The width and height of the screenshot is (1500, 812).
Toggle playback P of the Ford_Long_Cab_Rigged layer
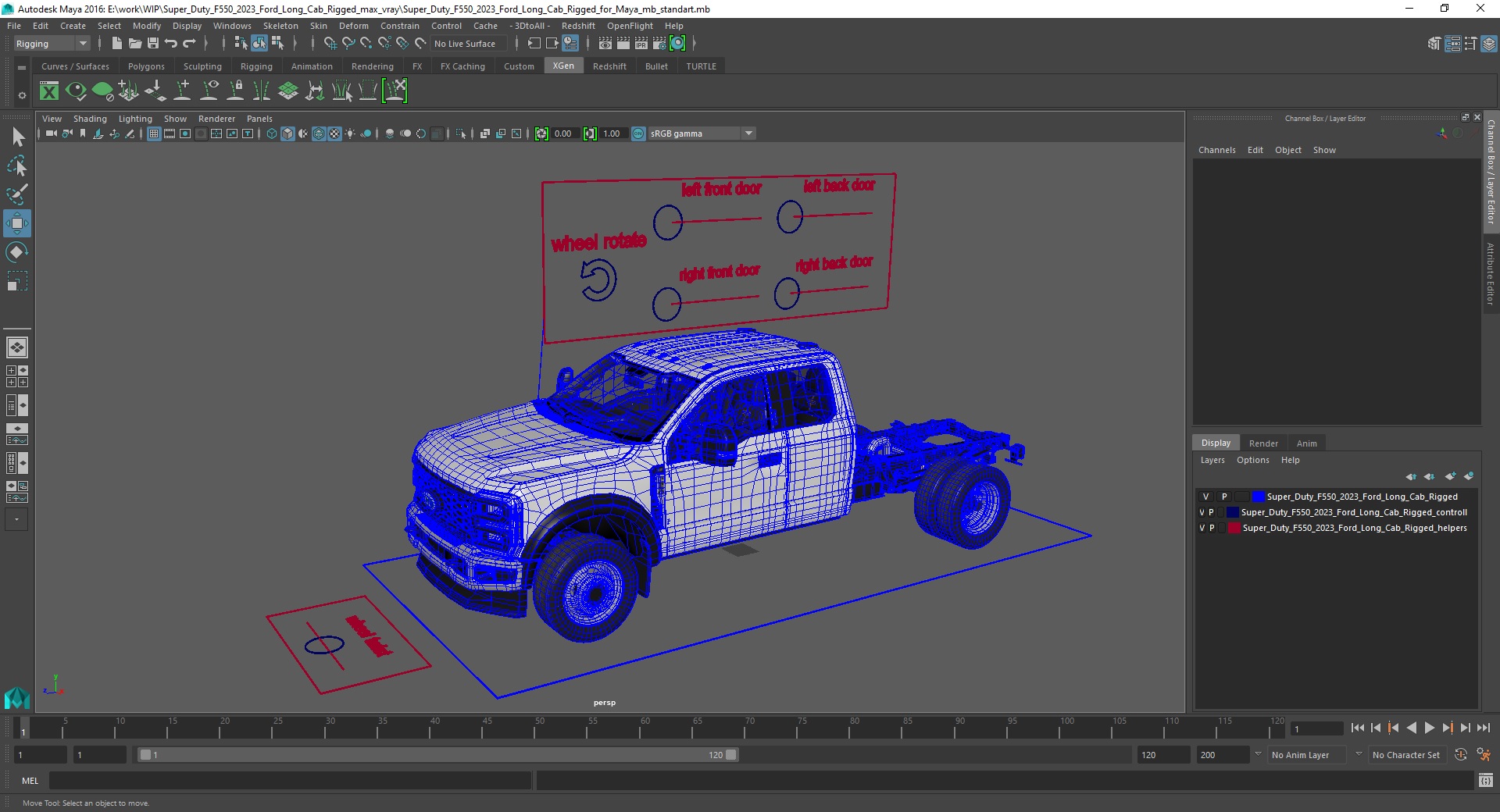(x=1224, y=497)
